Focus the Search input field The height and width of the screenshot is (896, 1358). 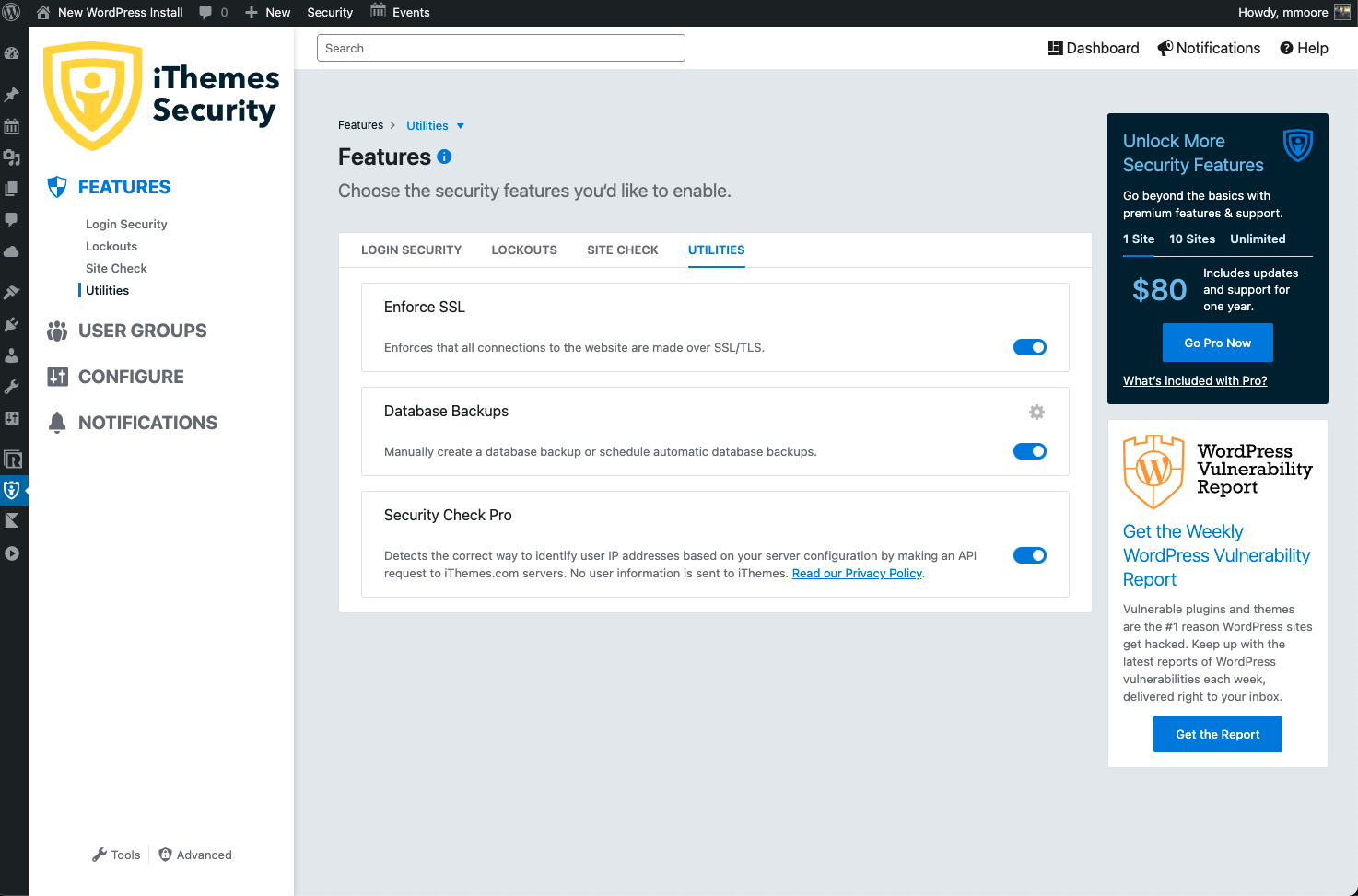tap(501, 48)
